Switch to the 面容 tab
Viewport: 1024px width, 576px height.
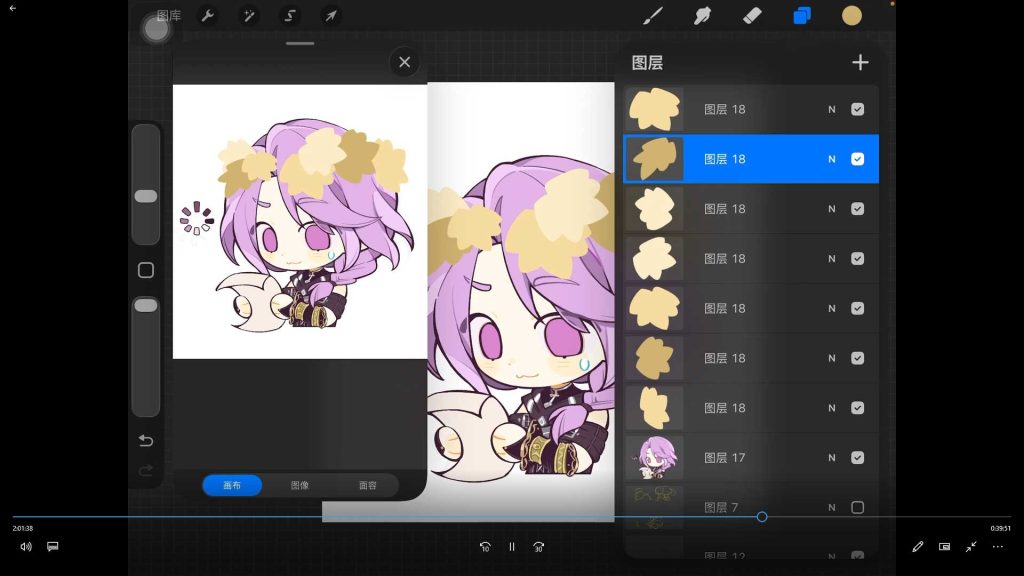click(368, 485)
